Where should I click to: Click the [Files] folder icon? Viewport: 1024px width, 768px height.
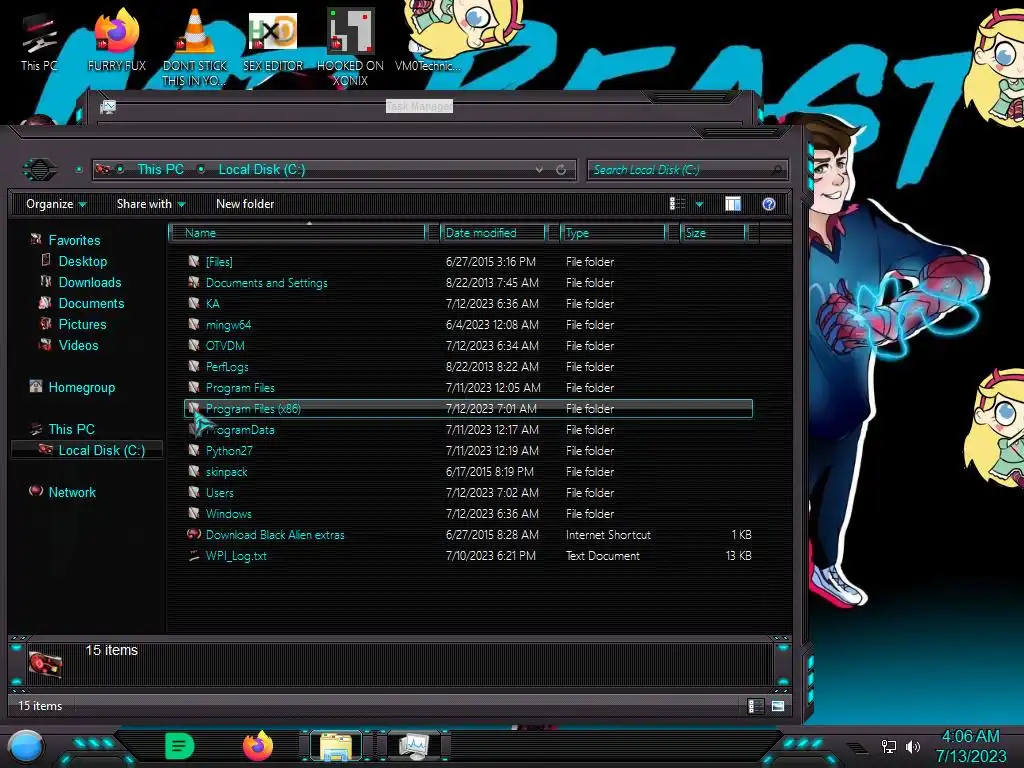[x=194, y=261]
